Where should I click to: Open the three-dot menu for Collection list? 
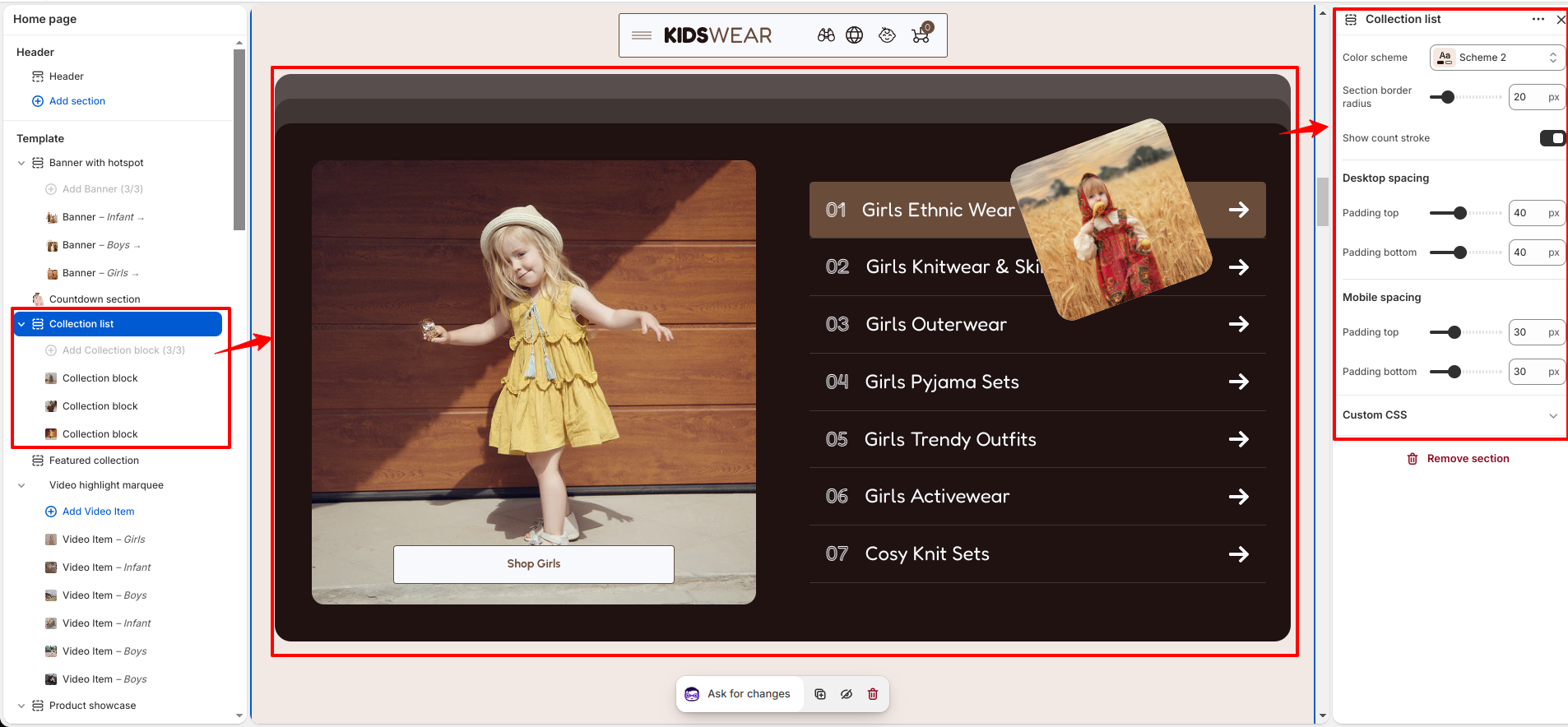click(x=1538, y=19)
